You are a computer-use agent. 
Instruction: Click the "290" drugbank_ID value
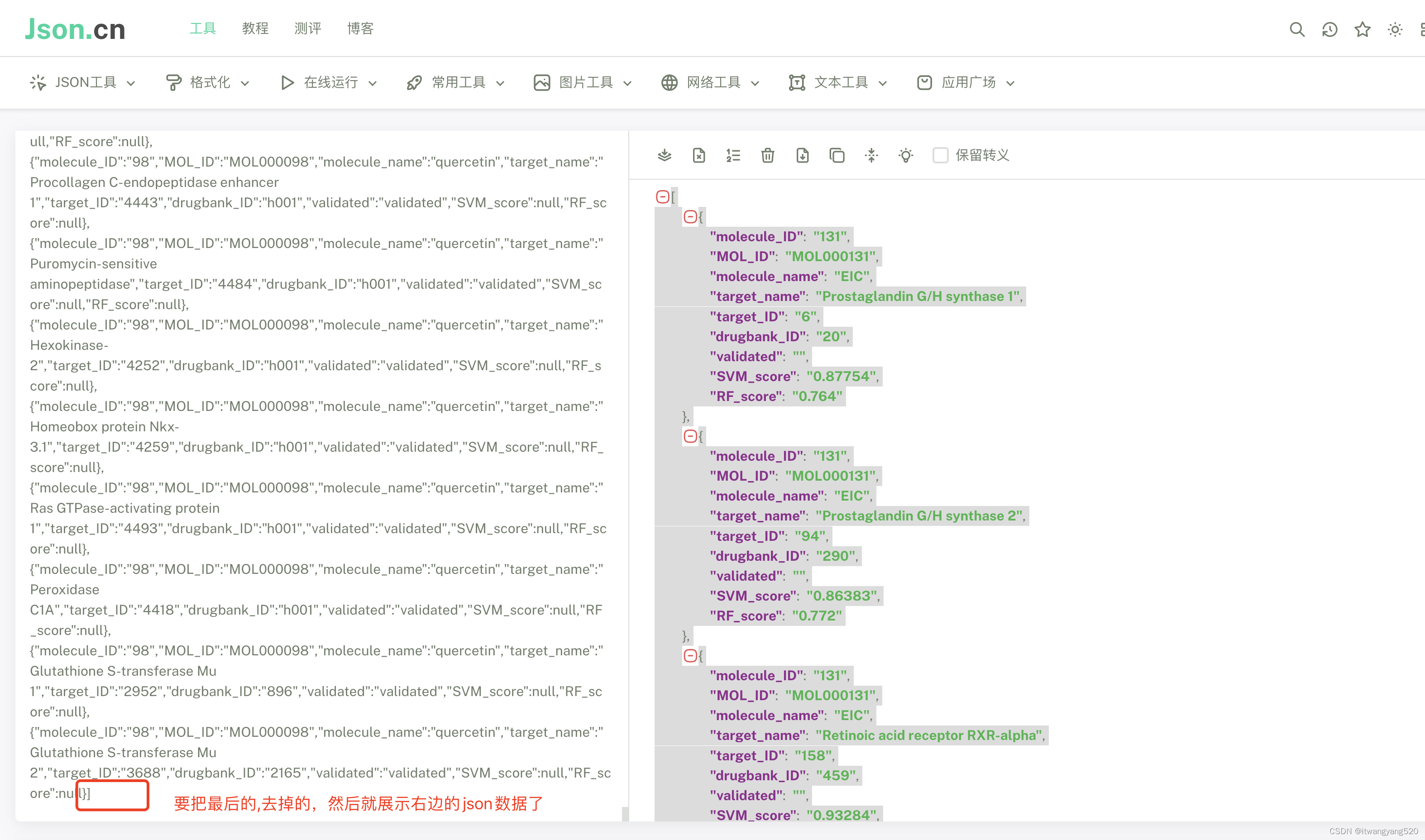(836, 556)
